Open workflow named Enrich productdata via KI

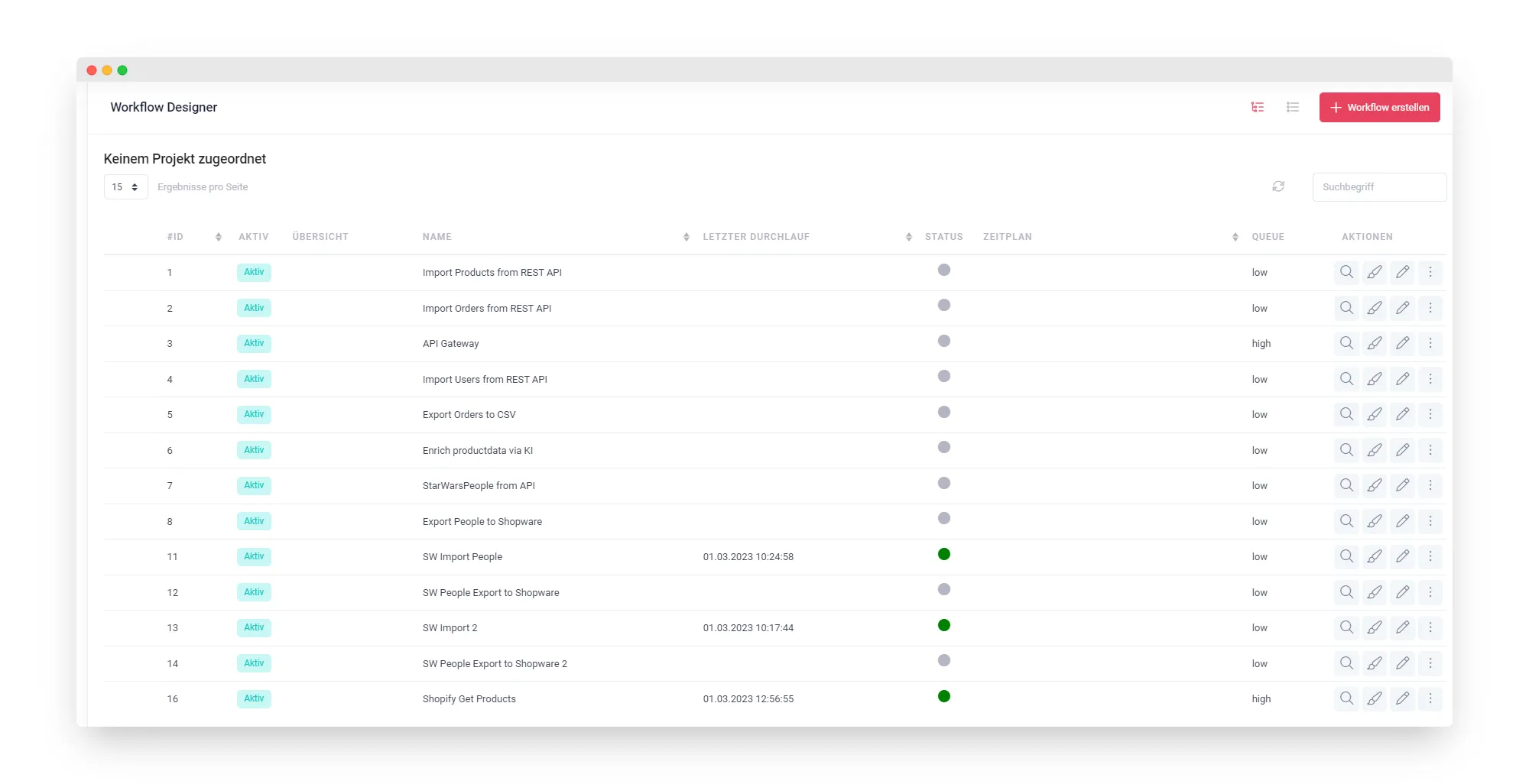pos(478,450)
